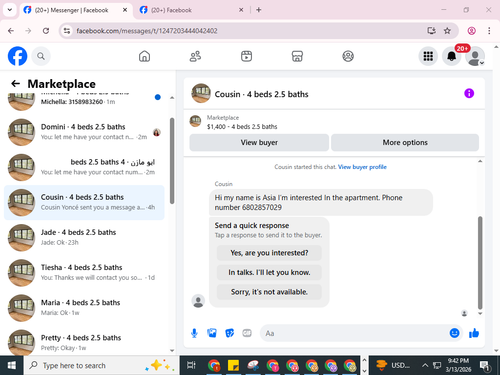Go to Home feed icon
500x375 pixels.
tap(144, 56)
